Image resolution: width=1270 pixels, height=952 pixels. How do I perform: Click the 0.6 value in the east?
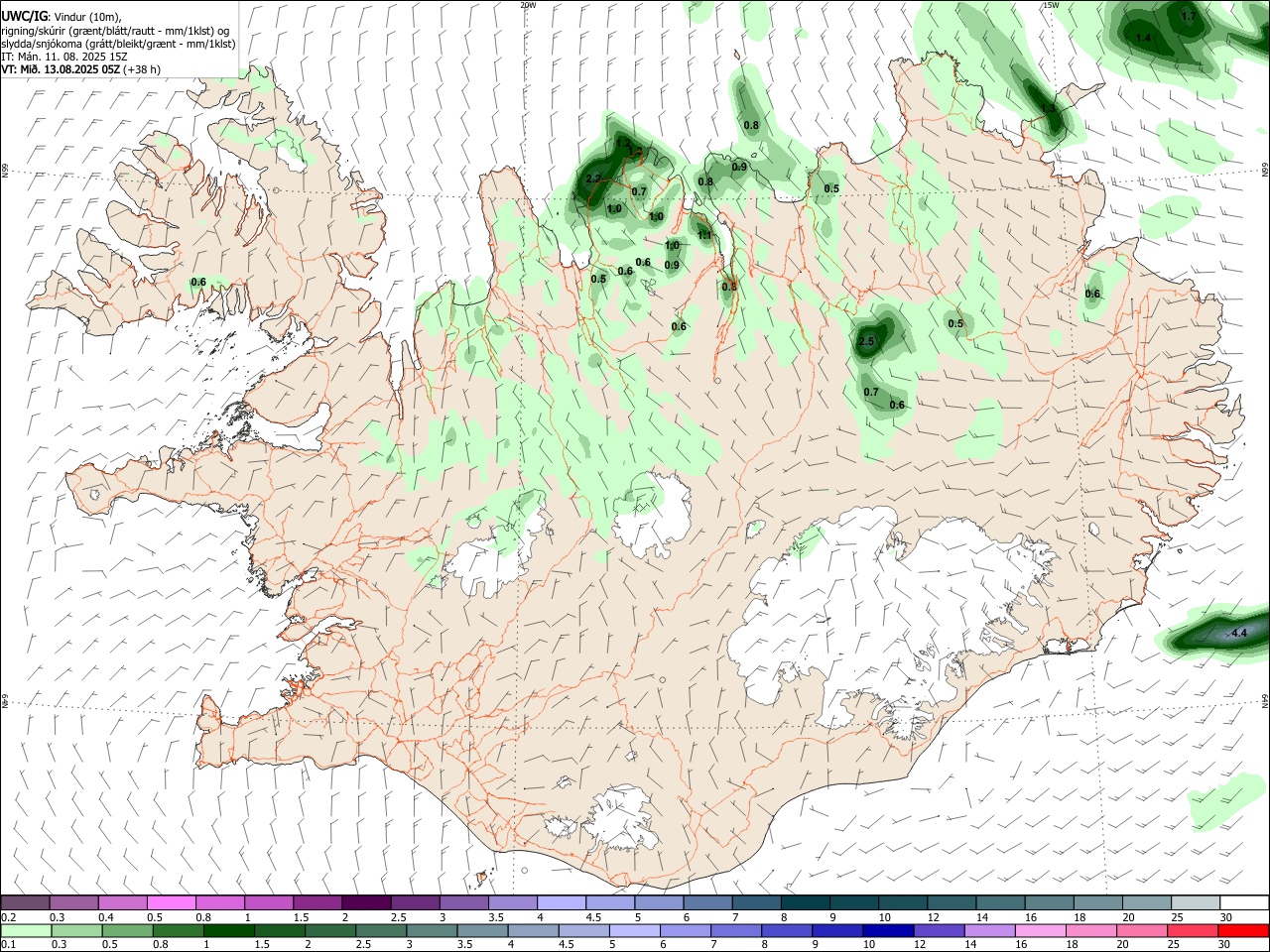click(1092, 295)
